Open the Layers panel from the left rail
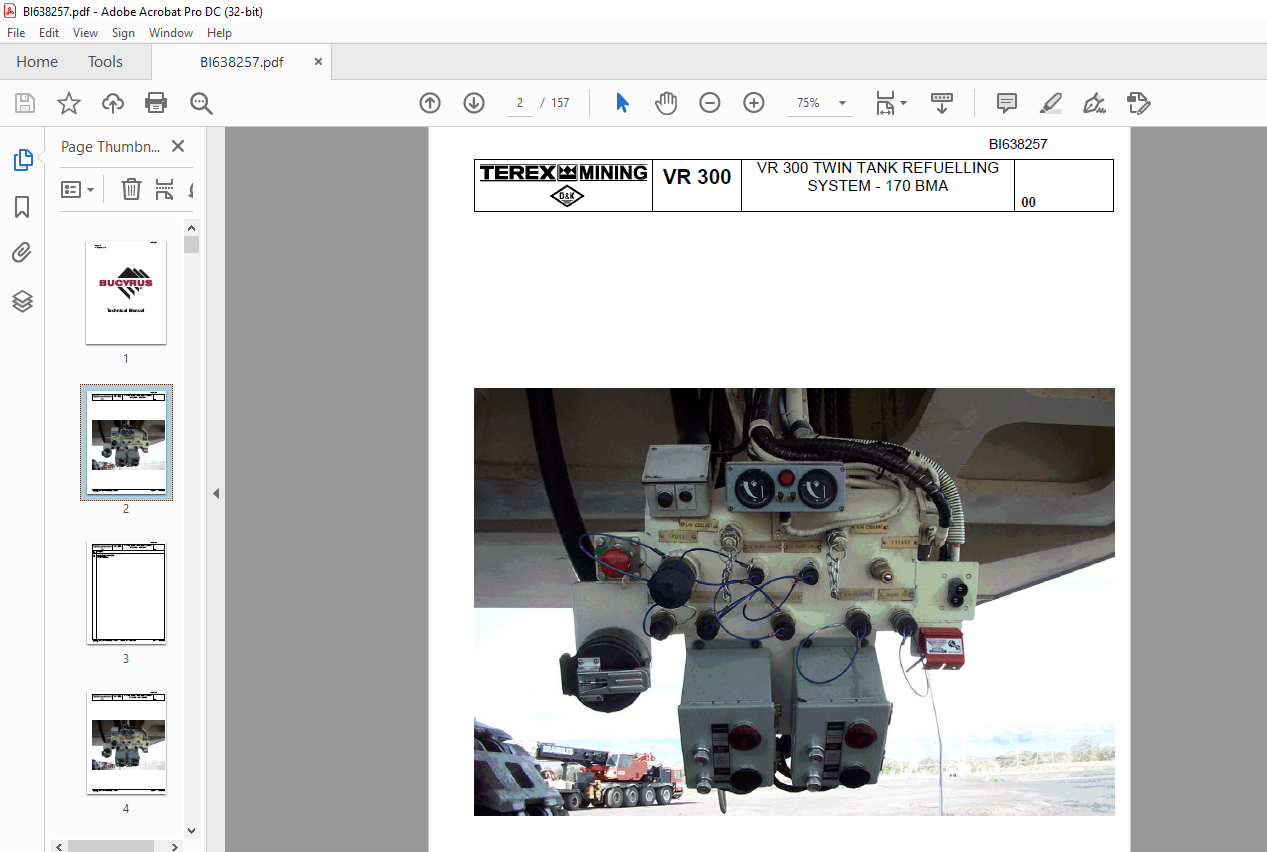Image resolution: width=1267 pixels, height=852 pixels. (x=22, y=301)
